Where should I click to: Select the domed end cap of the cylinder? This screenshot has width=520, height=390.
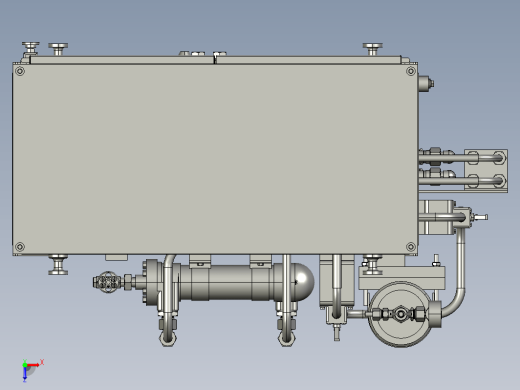[304, 282]
